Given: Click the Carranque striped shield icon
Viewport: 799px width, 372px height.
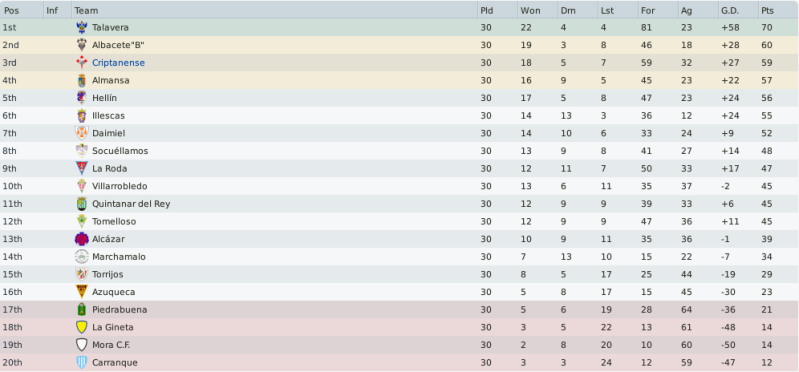Looking at the screenshot, I should point(82,362).
